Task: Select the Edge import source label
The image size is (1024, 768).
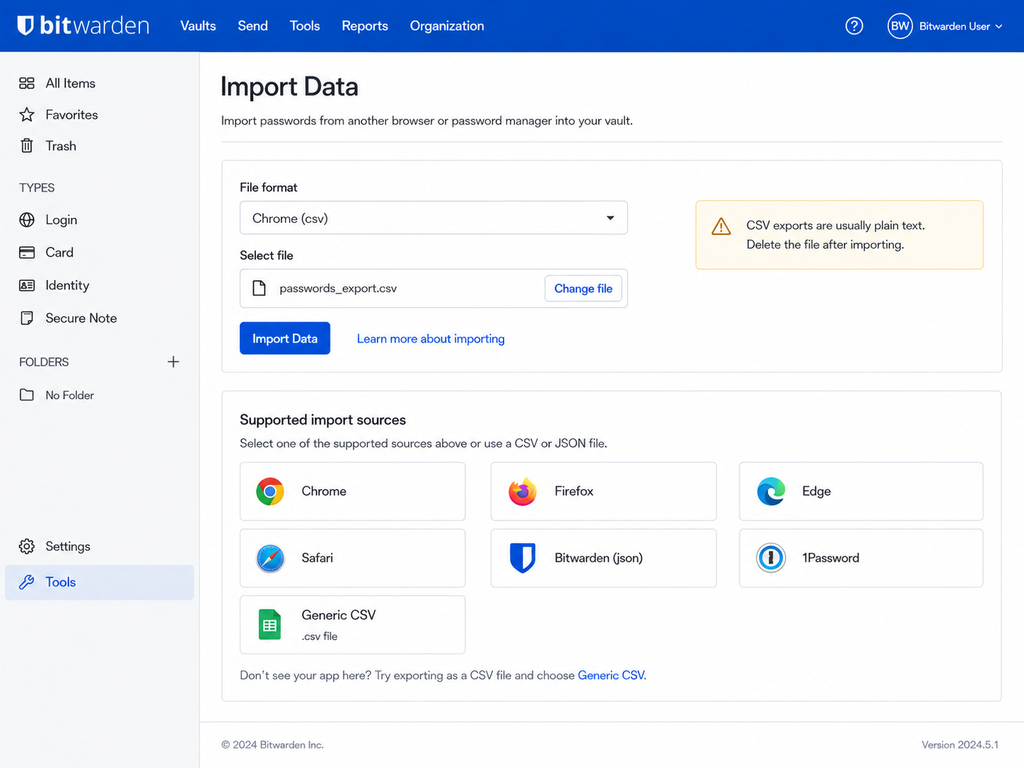Action: coord(816,491)
